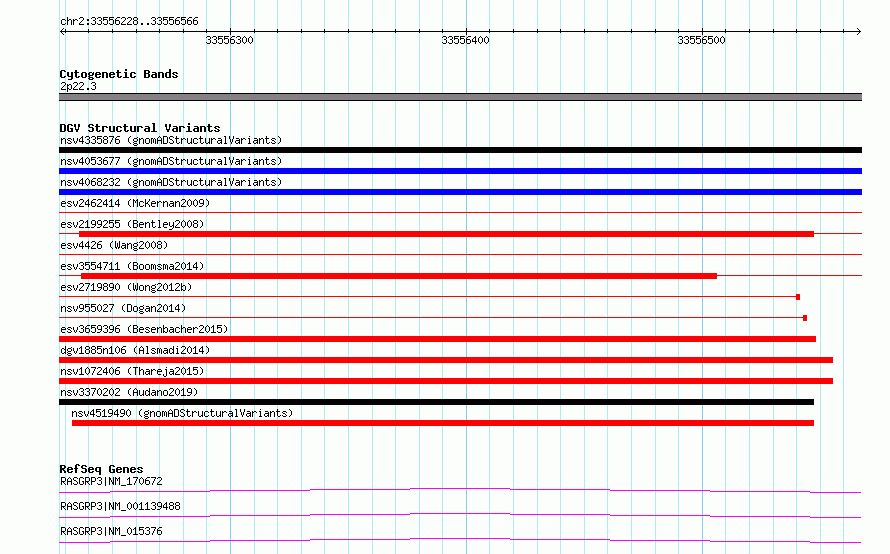
Task: Click the blue bar for nsv4053677
Action: coord(460,171)
